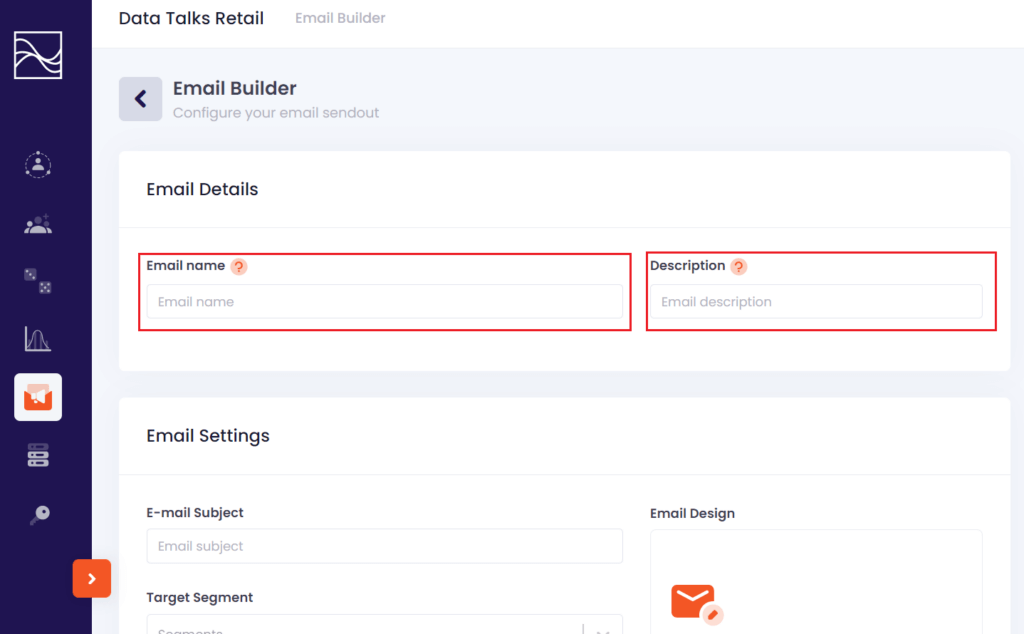
Task: Click the Email Details section heading
Action: coord(202,189)
